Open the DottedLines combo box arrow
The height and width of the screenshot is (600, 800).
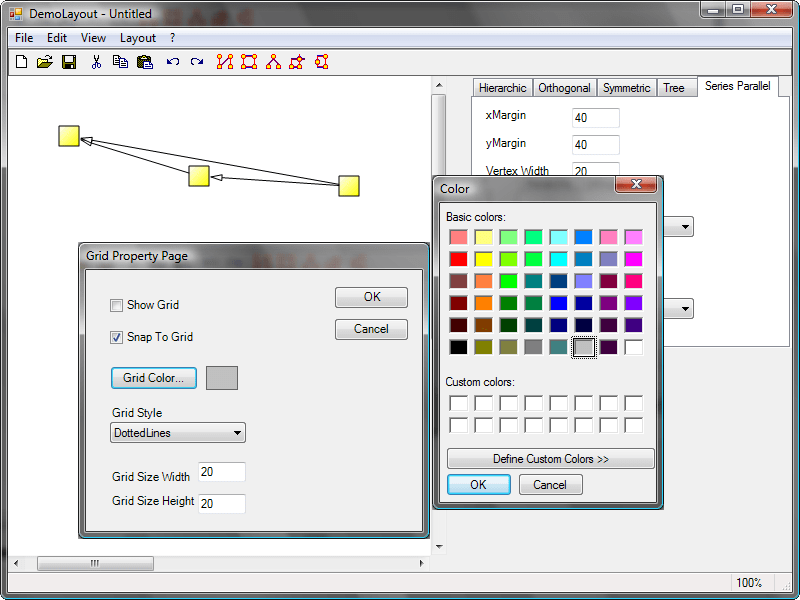click(x=237, y=433)
